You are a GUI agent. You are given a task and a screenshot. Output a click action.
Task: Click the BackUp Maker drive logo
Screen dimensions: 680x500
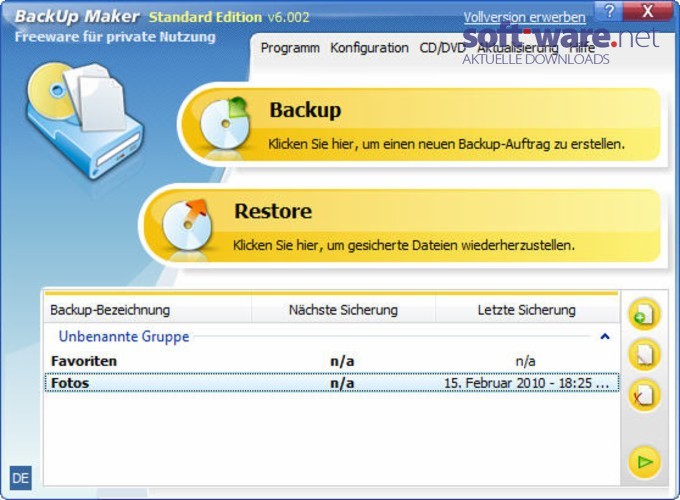coord(84,121)
